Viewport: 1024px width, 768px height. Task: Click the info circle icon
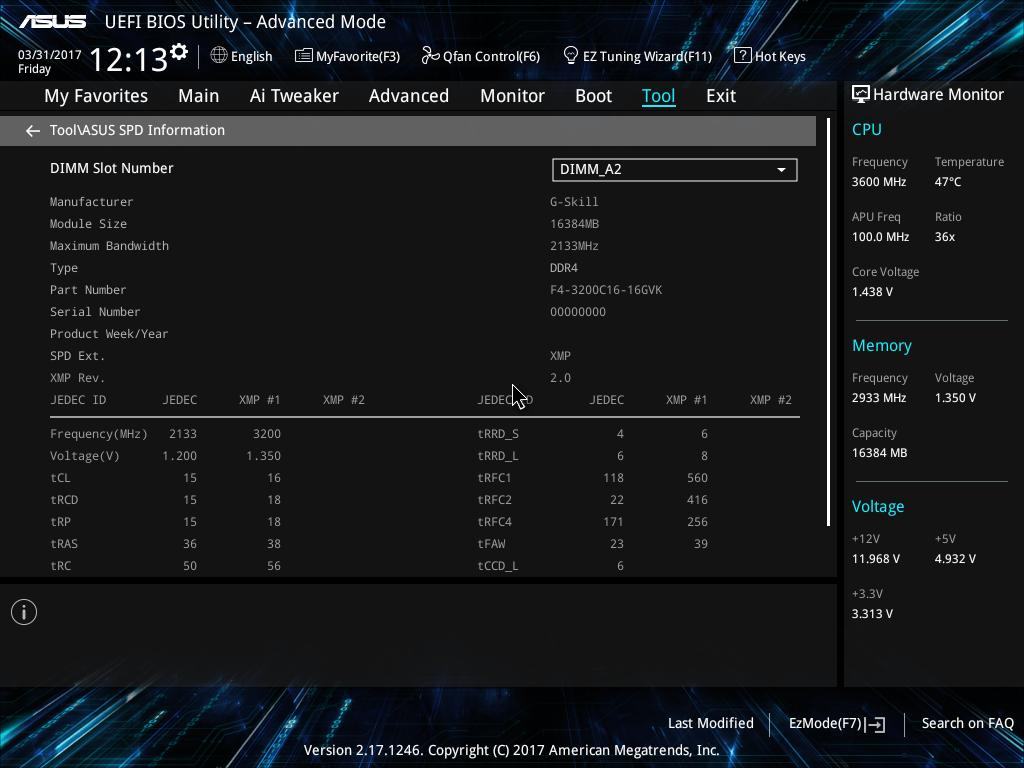click(24, 612)
